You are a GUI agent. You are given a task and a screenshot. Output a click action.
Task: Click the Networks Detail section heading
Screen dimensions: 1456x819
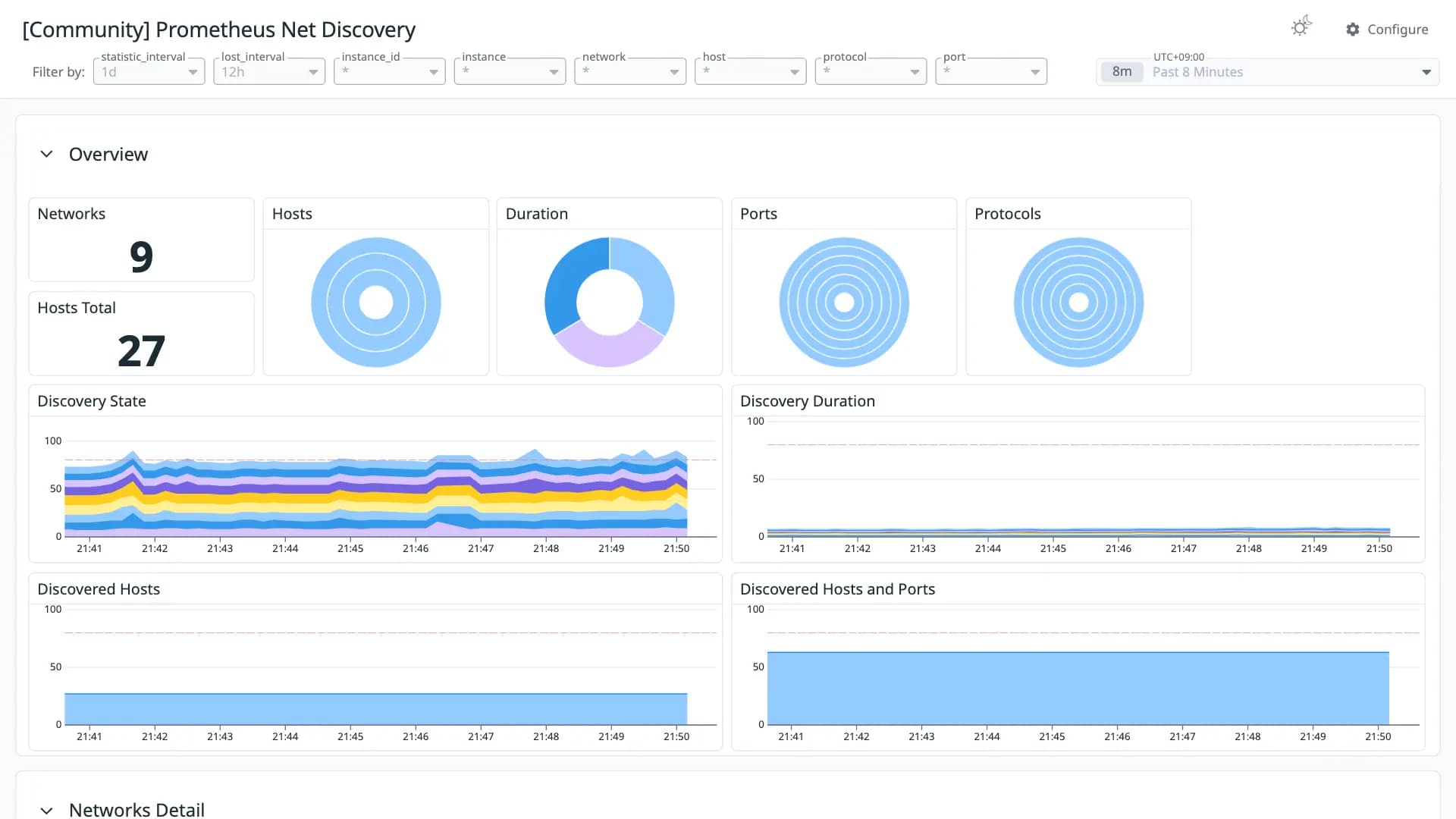point(136,809)
